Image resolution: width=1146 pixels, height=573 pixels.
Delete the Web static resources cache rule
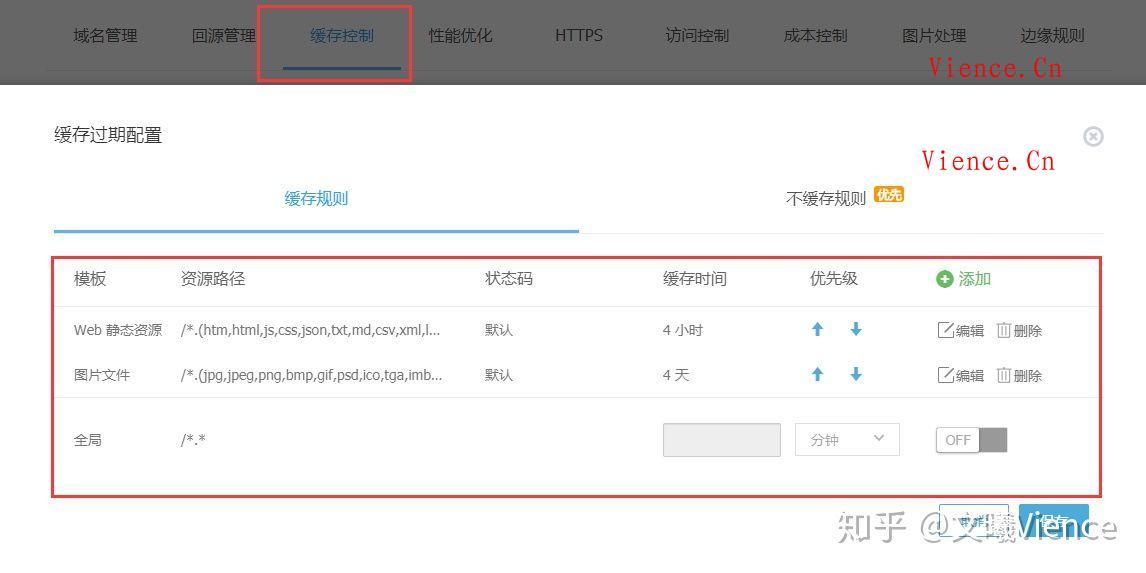click(1019, 330)
